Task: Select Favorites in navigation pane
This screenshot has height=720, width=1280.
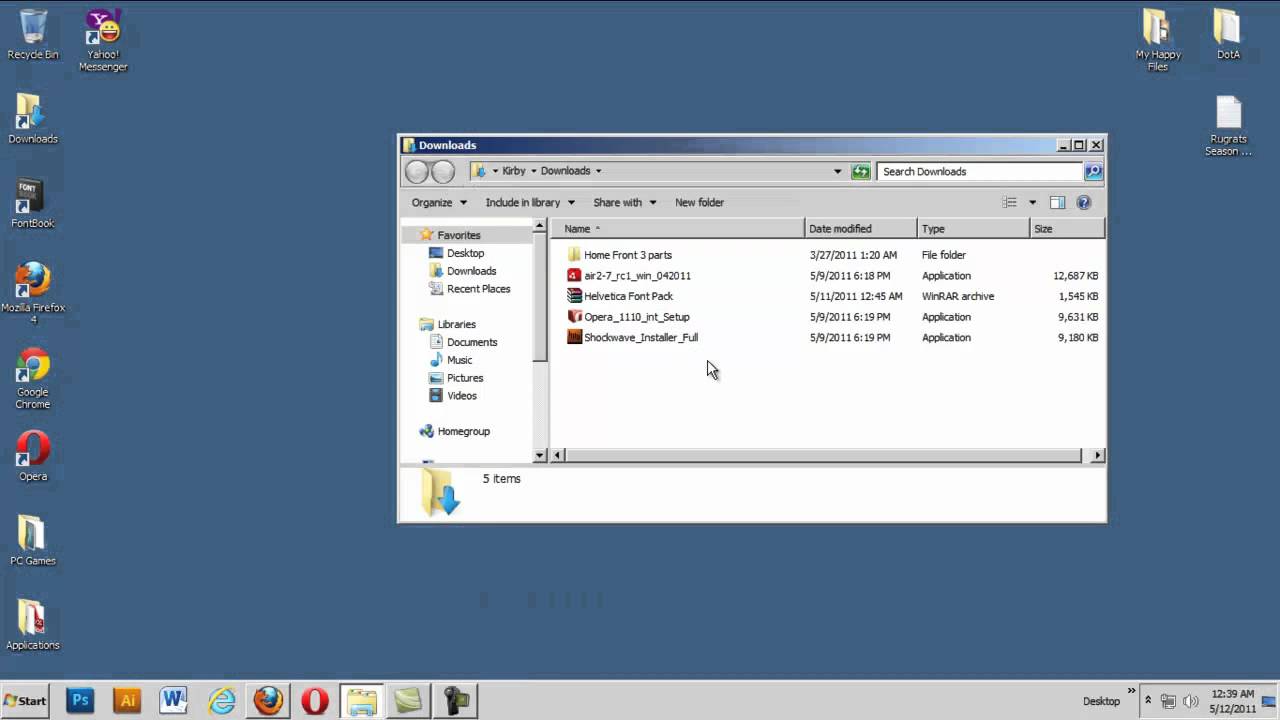Action: 458,235
